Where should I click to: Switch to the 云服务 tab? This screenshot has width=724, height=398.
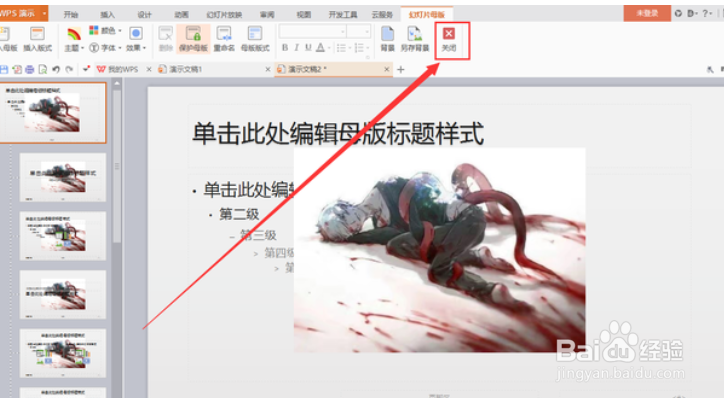click(382, 14)
